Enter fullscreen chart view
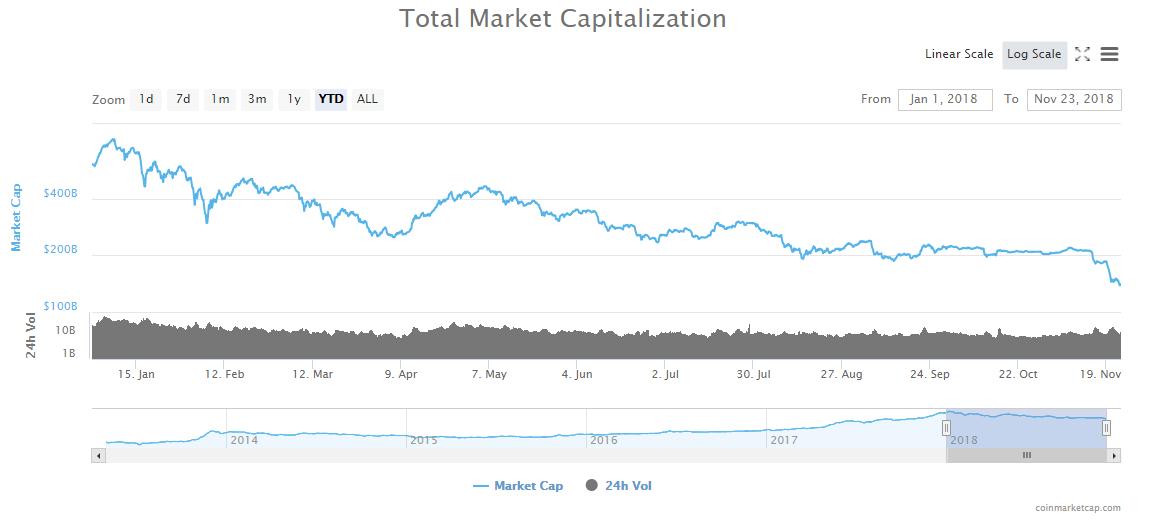 [x=1082, y=54]
